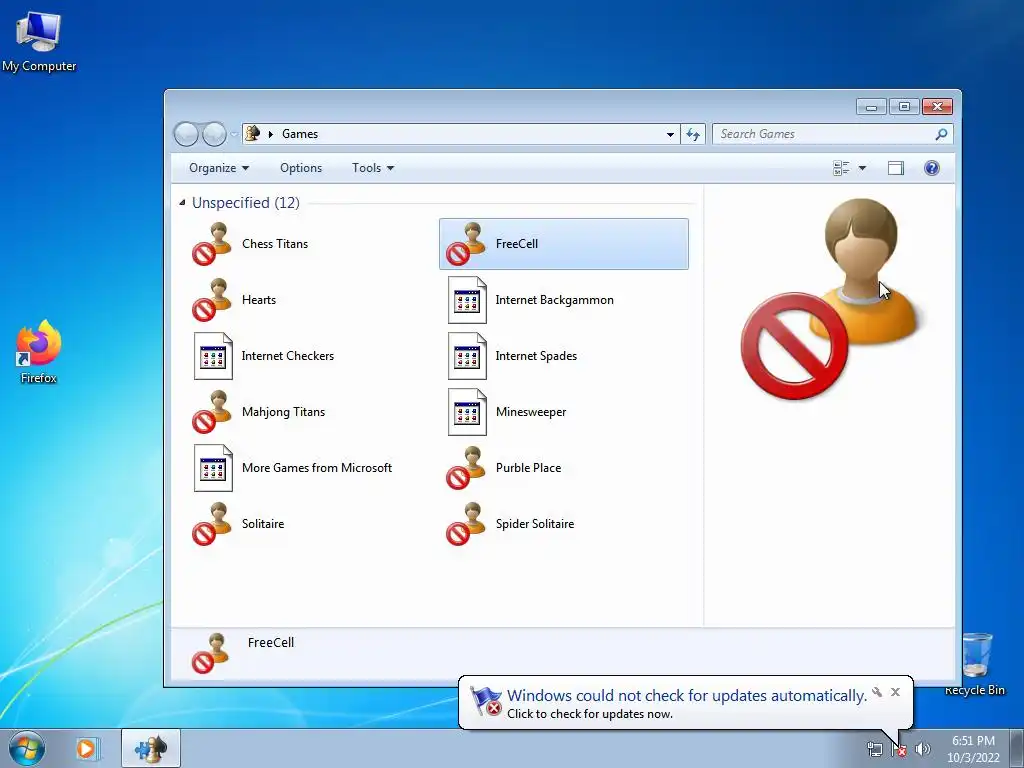1024x768 pixels.
Task: Click Games breadcrumb in address bar
Action: click(300, 134)
